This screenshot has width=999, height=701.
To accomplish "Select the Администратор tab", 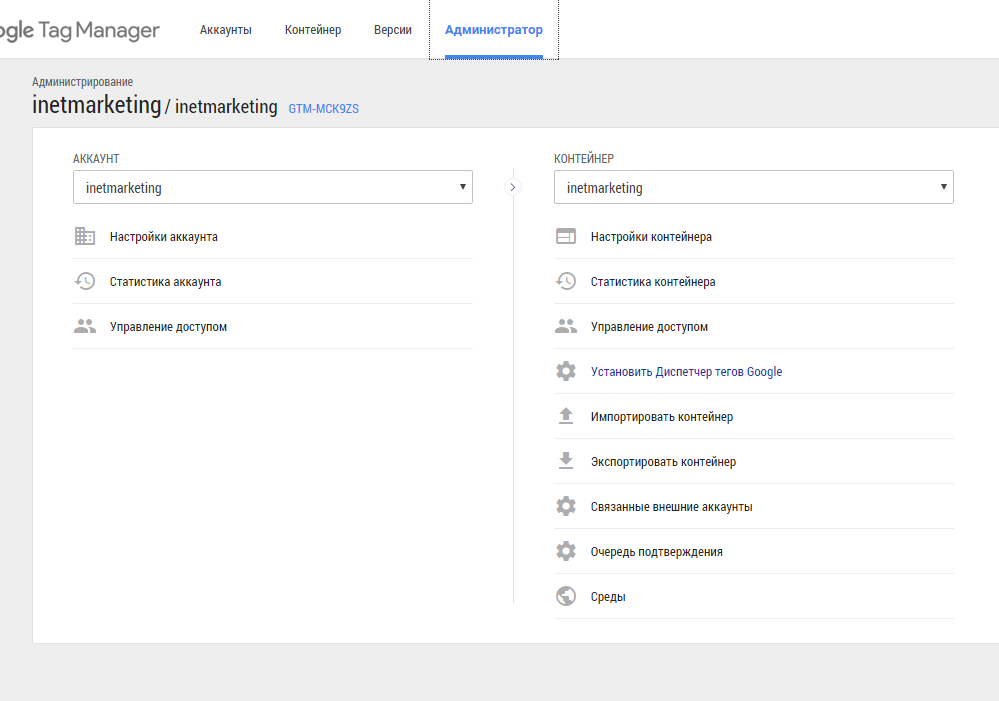I will [494, 30].
